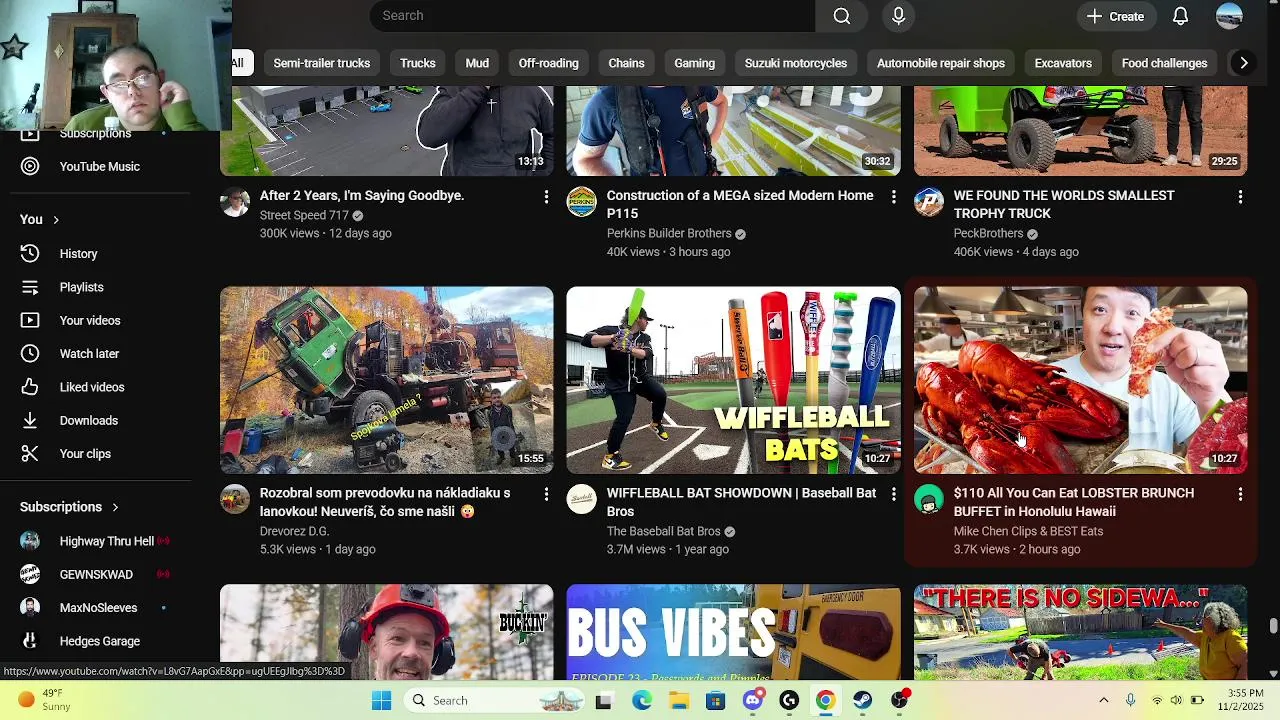
Task: Open Street Speed 717 channel avatar
Action: tap(235, 202)
